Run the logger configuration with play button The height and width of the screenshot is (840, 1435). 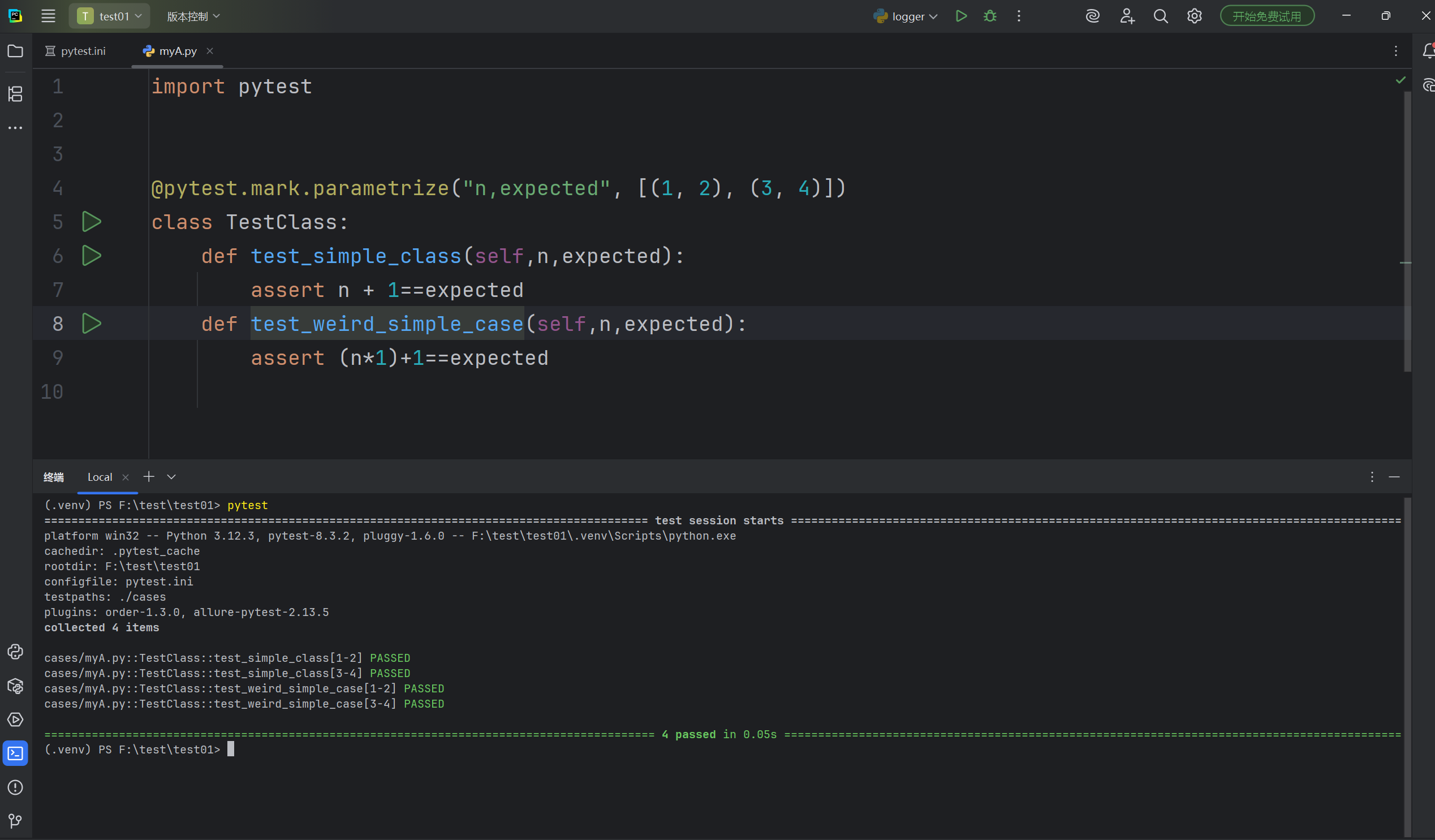[961, 16]
